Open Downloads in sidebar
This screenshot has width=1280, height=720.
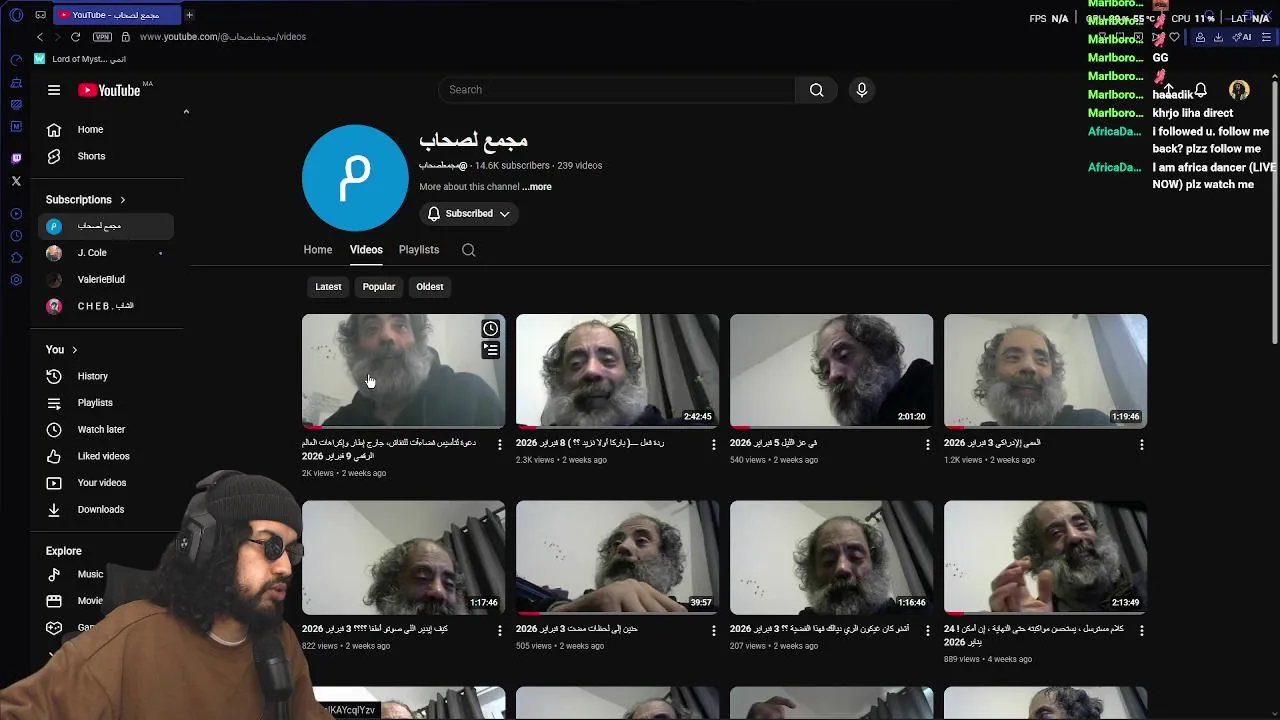coord(106,510)
